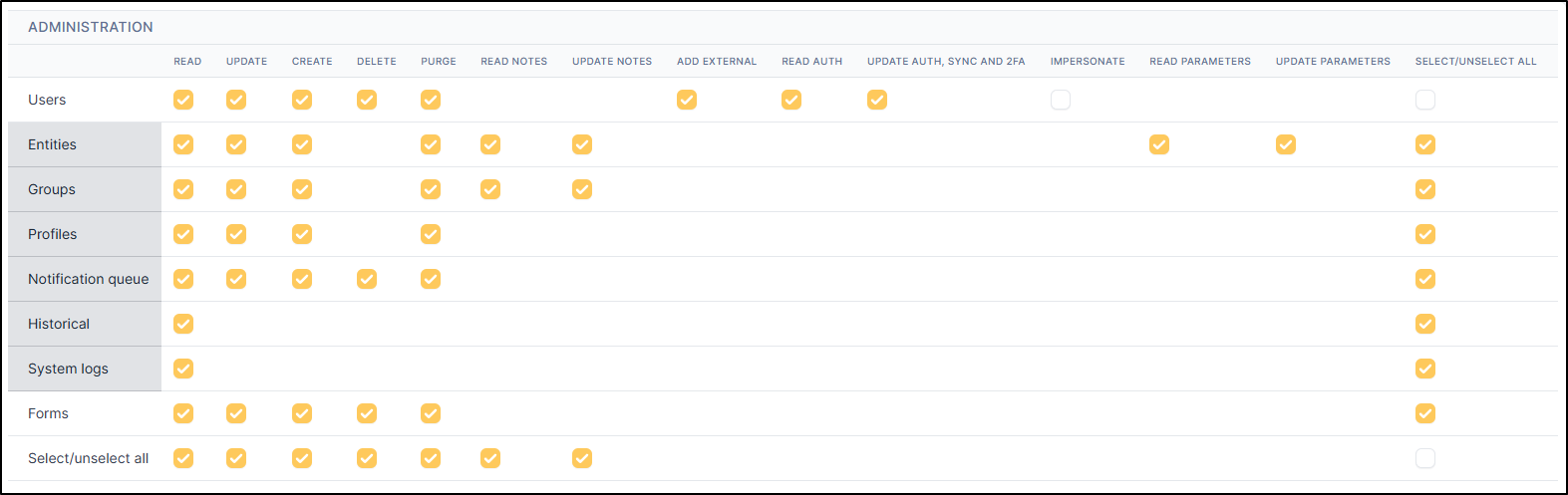The width and height of the screenshot is (1568, 495).
Task: Check bottom-right Select/unselect all checkbox
Action: pos(1425,458)
